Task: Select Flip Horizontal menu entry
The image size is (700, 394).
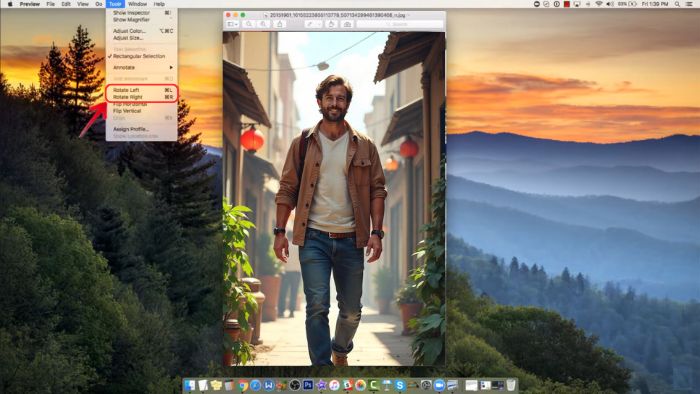Action: click(141, 104)
